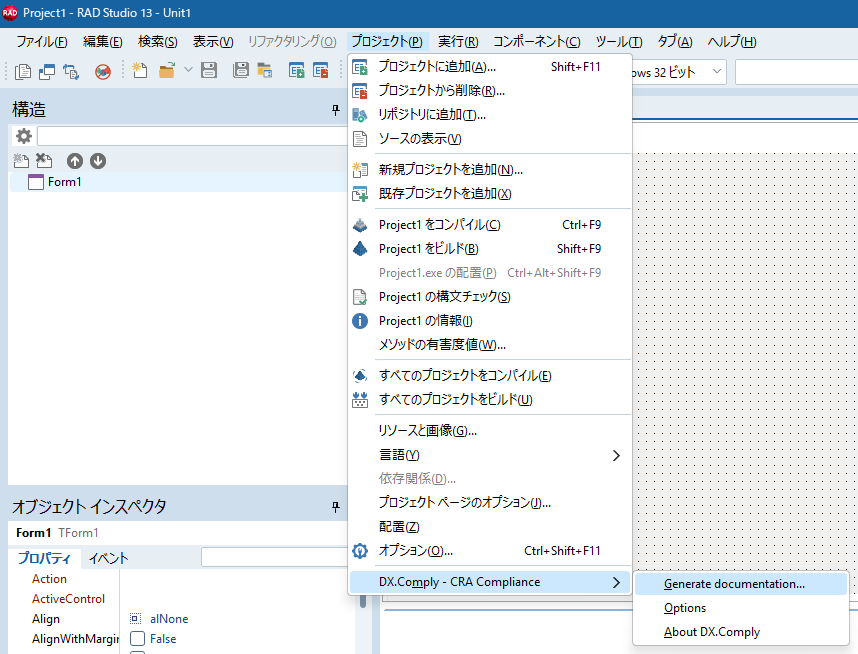Toggle the AlignWithMargins False checkbox

137,639
